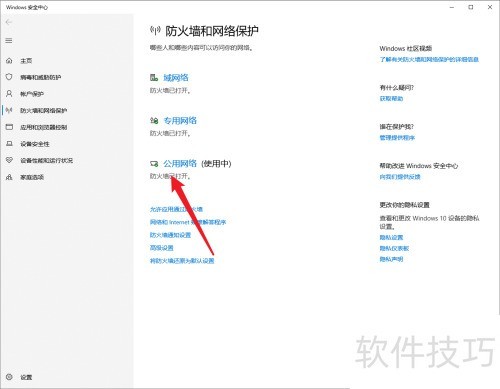Click the device health heart icon
The width and height of the screenshot is (500, 389).
click(x=9, y=160)
